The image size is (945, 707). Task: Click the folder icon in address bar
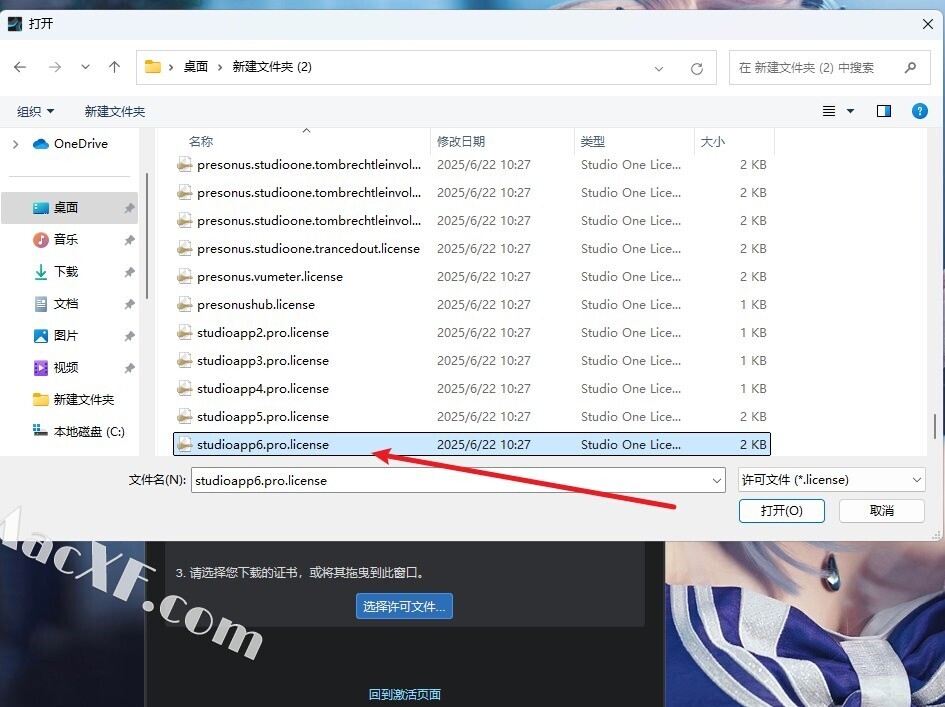[x=153, y=66]
